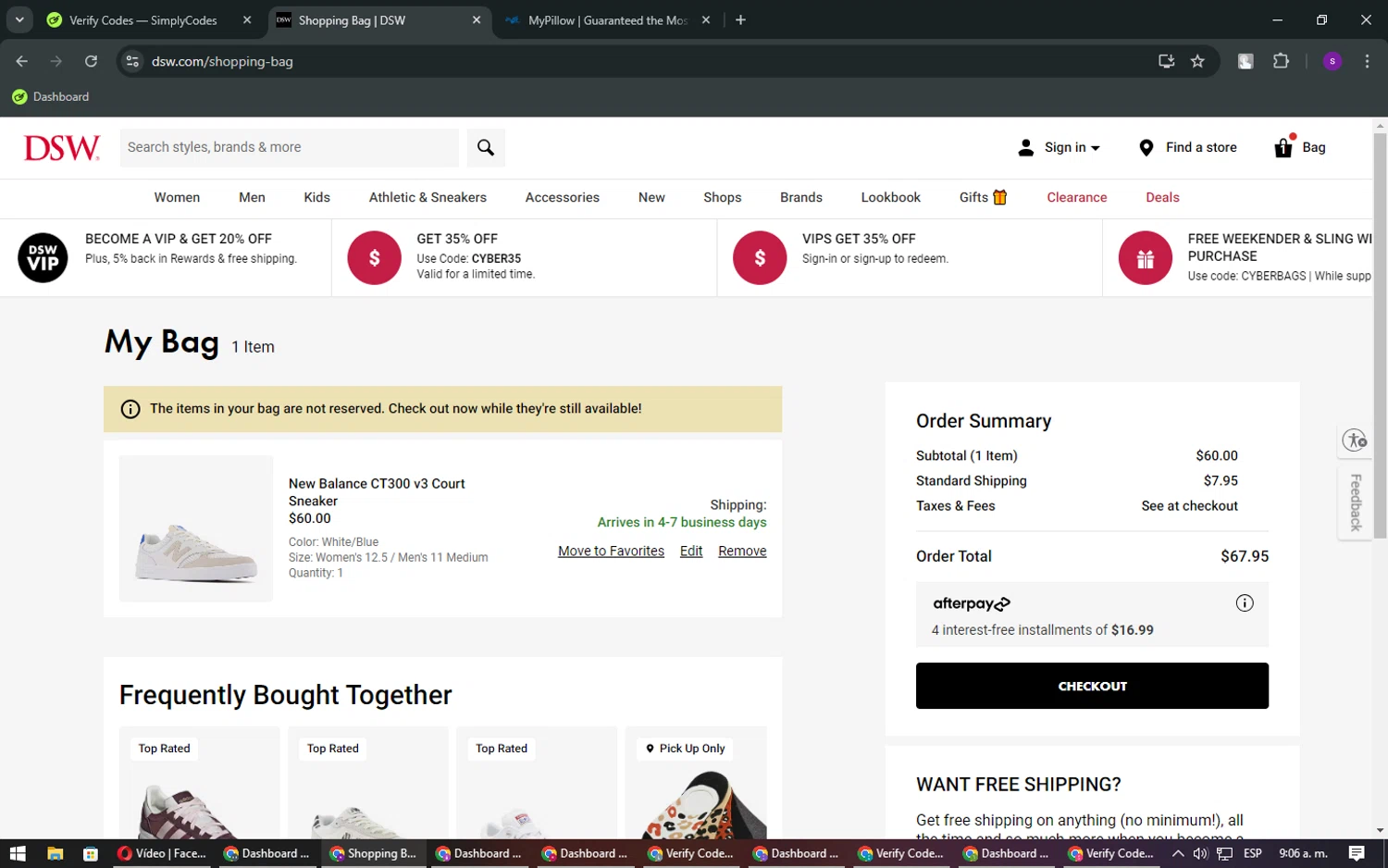This screenshot has height=868, width=1388.
Task: Open the Athletic & Sneakers menu
Action: tap(428, 198)
